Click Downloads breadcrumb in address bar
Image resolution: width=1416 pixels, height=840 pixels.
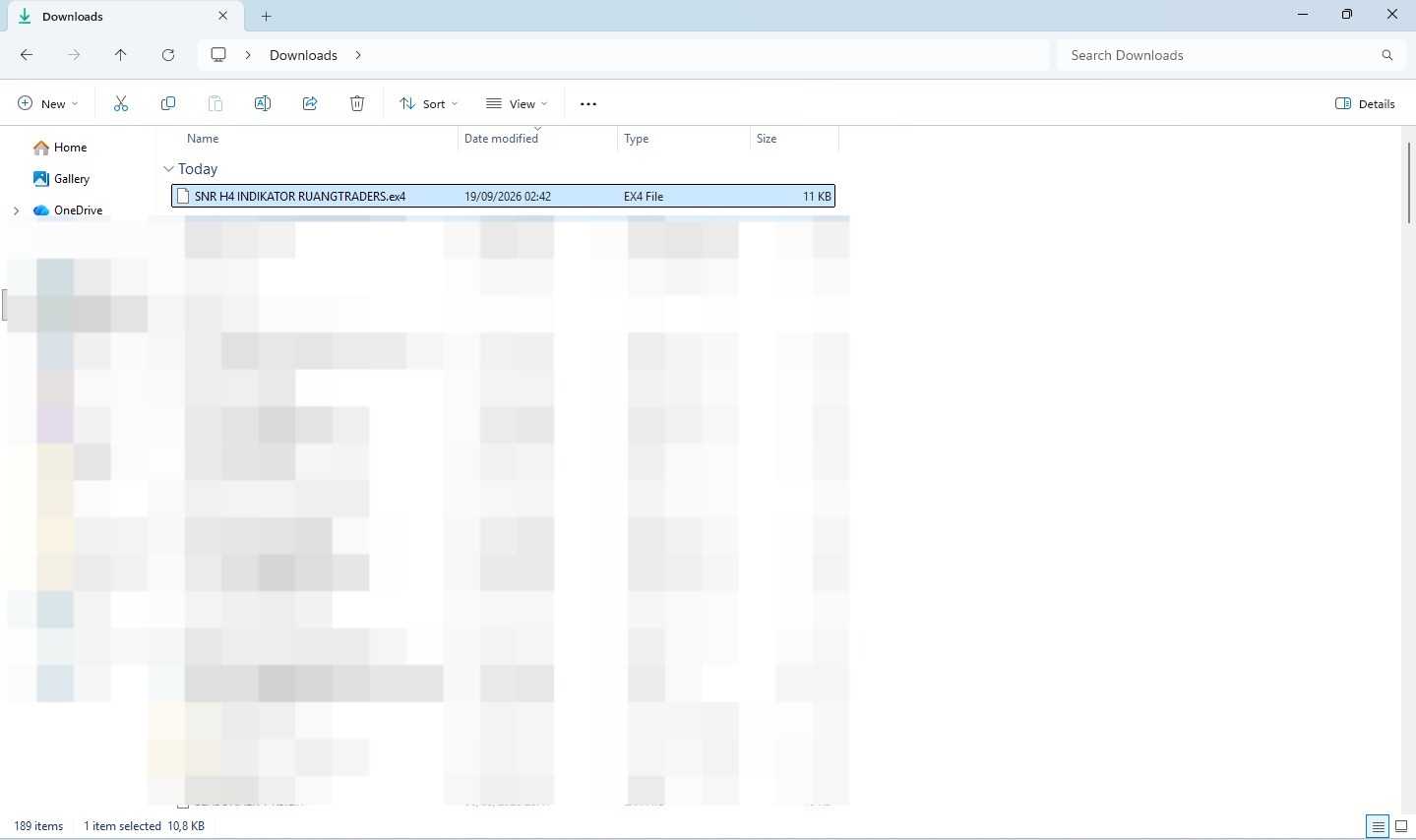click(303, 55)
